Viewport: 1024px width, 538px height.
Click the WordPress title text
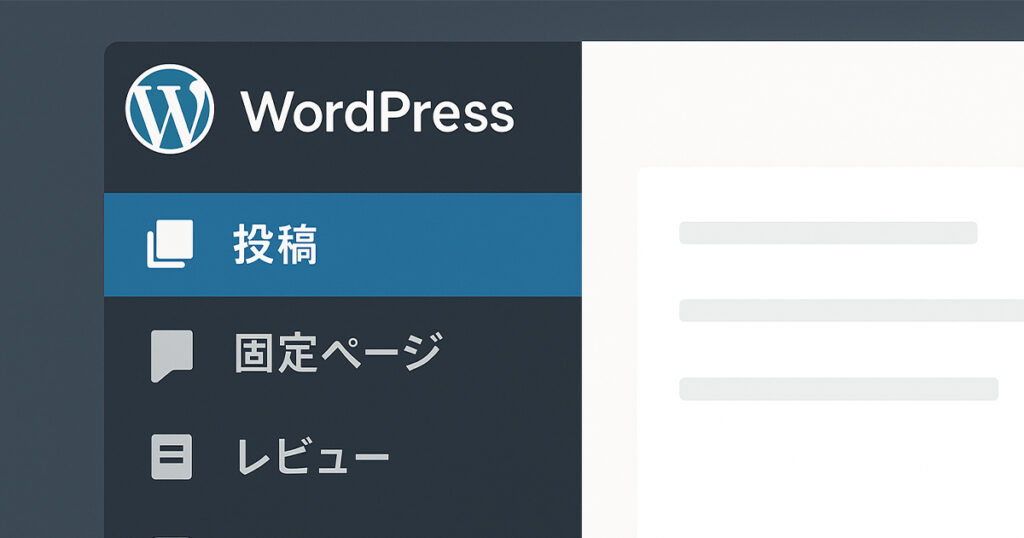click(x=377, y=111)
